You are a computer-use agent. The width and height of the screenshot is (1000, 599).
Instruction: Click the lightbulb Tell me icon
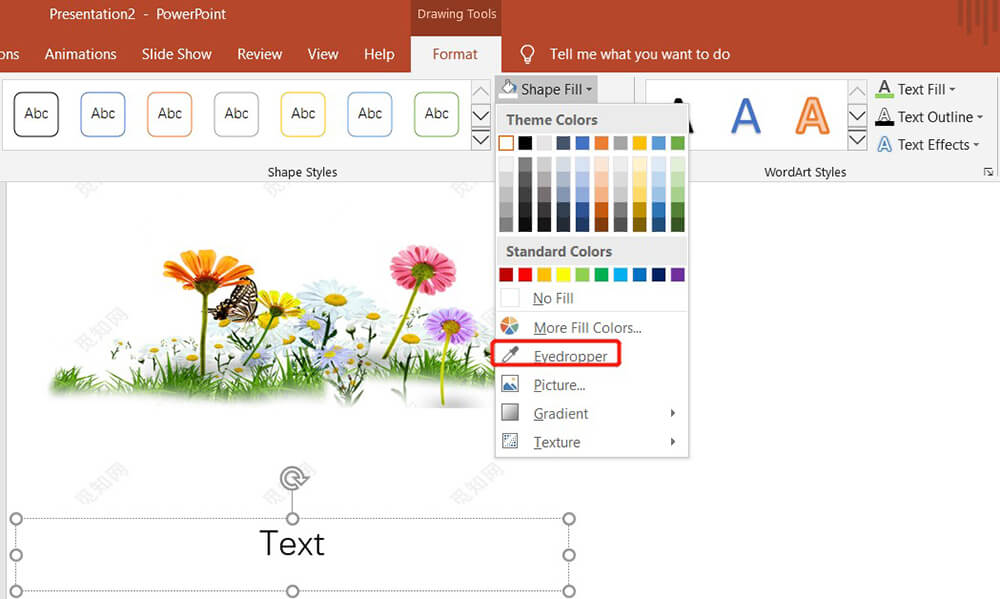pos(528,54)
